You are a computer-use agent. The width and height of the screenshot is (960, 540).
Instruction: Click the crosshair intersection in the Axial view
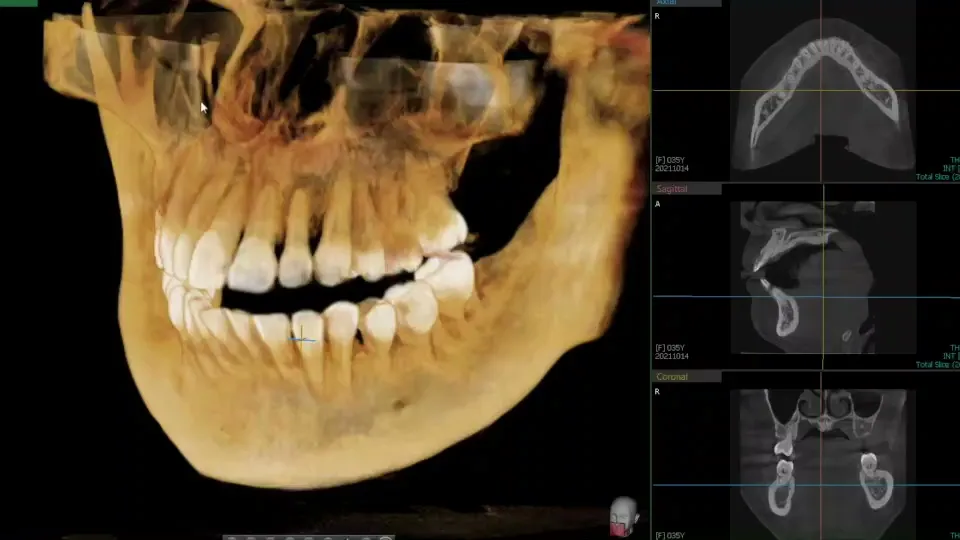click(822, 91)
